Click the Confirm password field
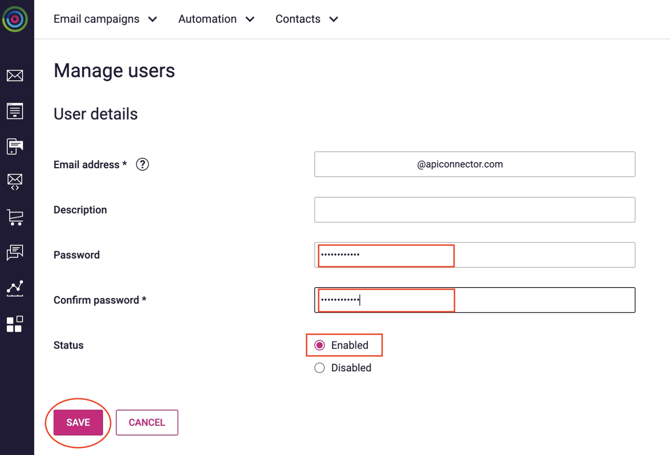The width and height of the screenshot is (670, 455). tap(474, 300)
